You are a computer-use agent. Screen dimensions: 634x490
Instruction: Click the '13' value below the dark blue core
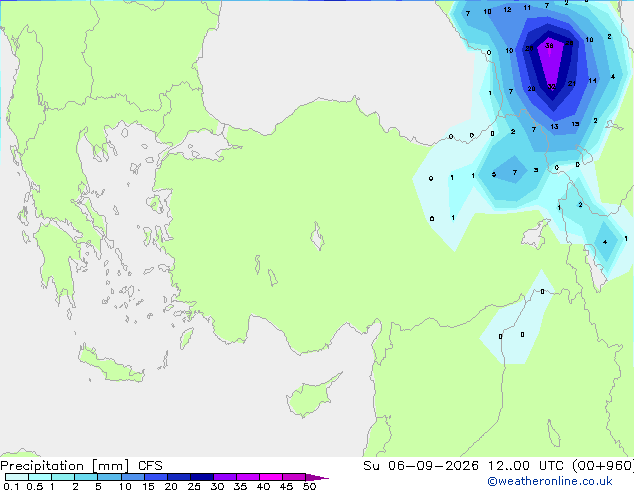tap(554, 127)
